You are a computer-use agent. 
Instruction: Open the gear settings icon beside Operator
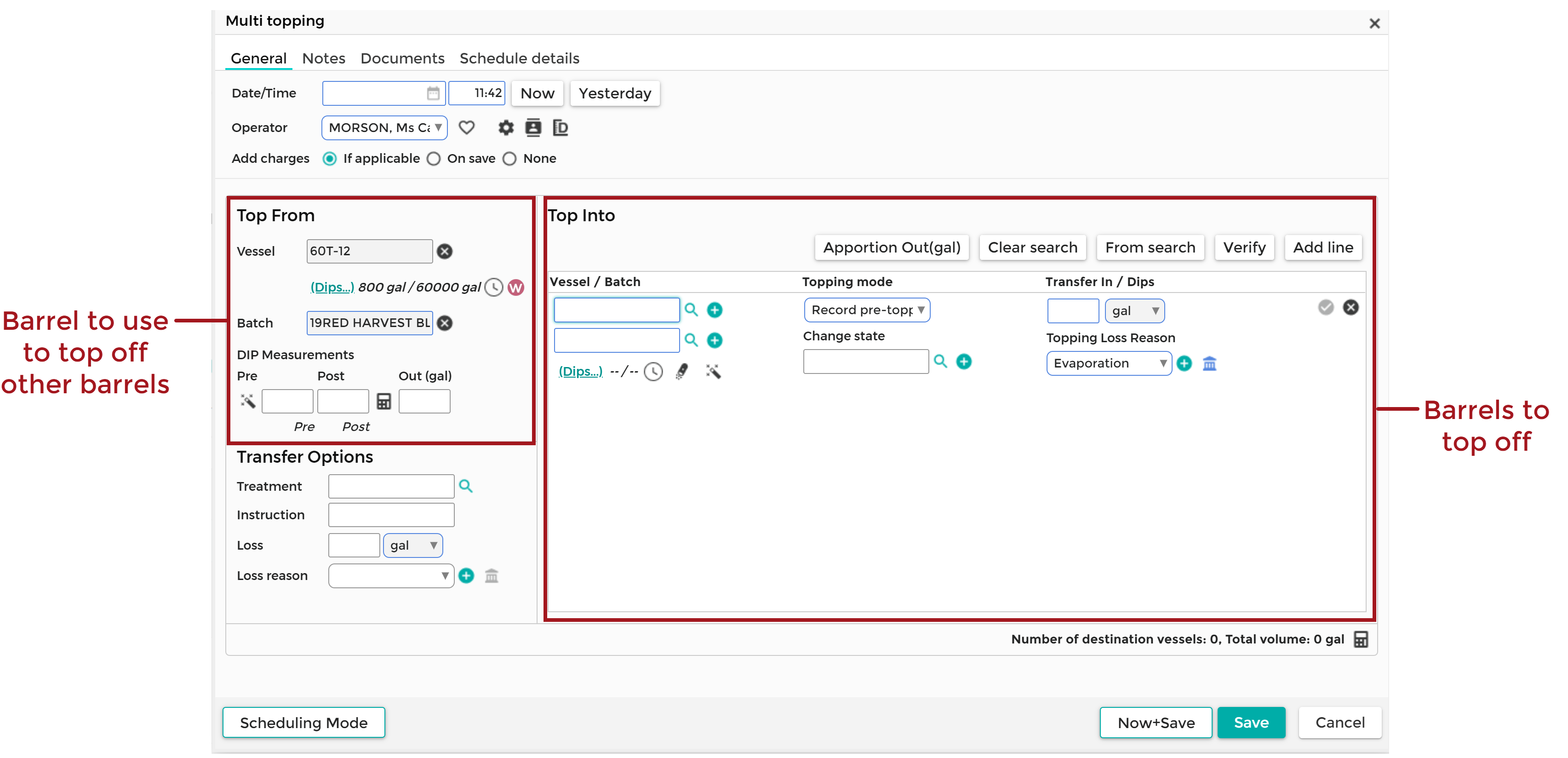tap(506, 127)
